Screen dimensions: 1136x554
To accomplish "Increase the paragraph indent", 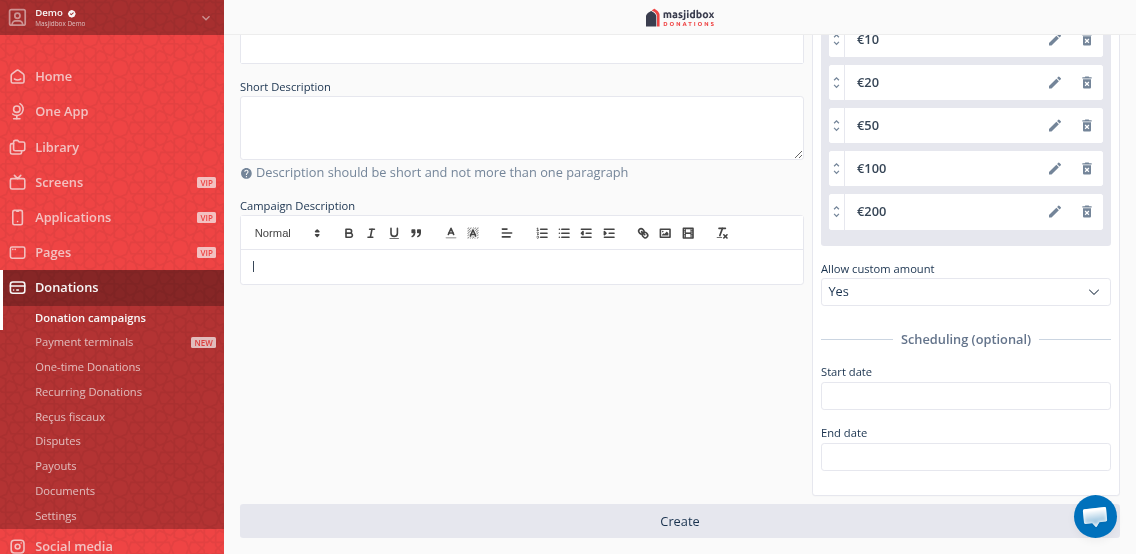I will pos(609,233).
